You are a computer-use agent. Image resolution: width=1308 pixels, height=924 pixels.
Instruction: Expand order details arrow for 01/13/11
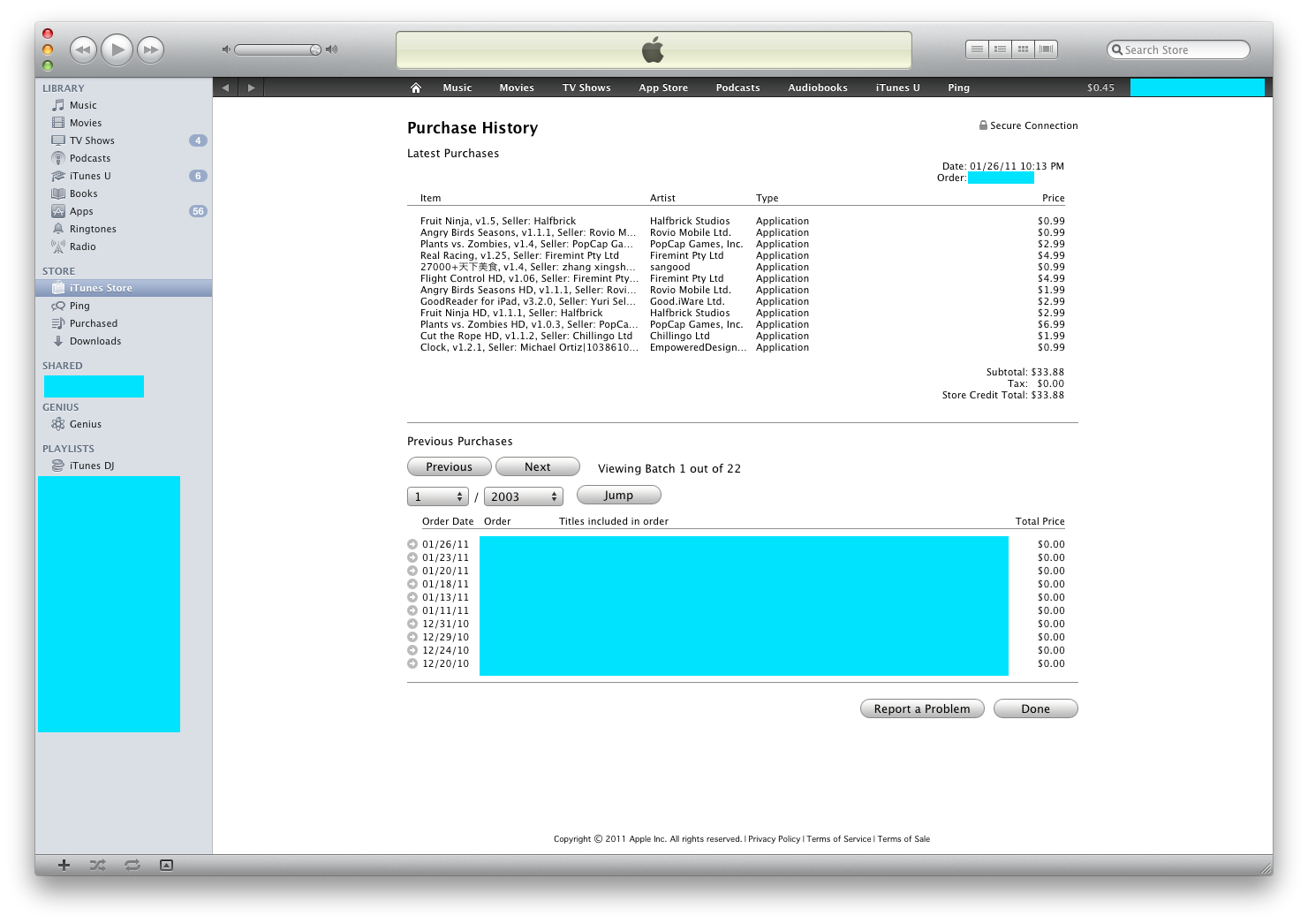click(x=412, y=597)
